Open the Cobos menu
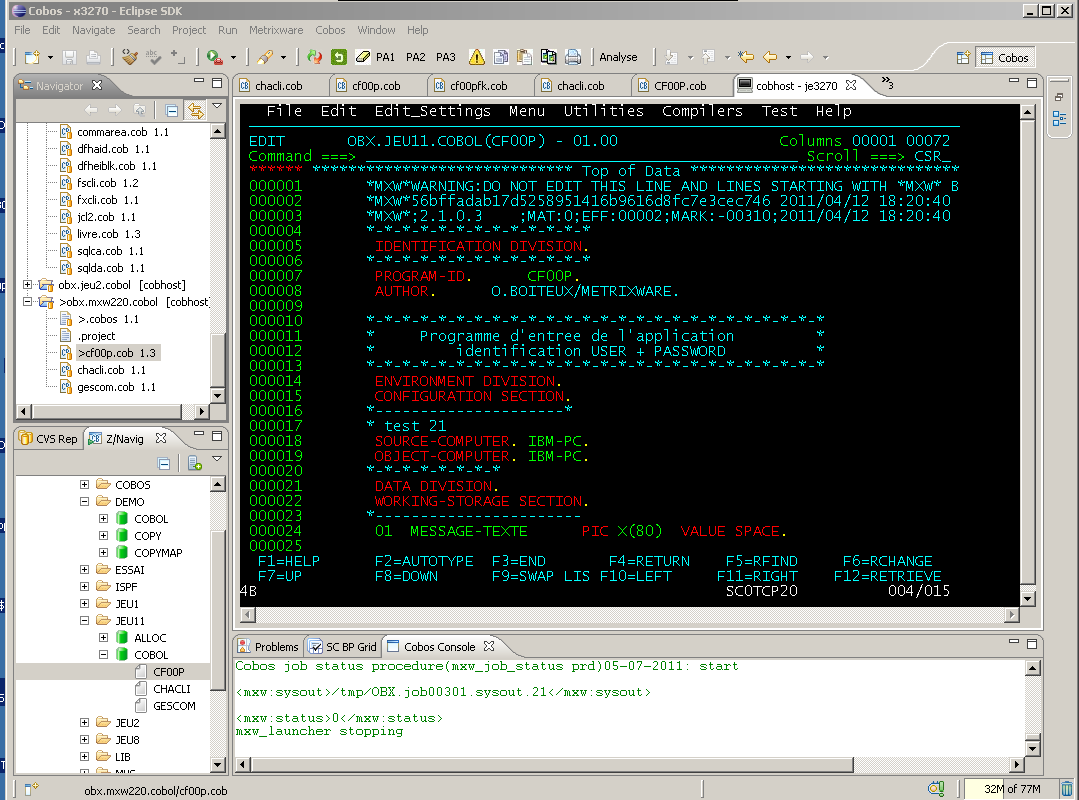The height and width of the screenshot is (800, 1079). click(330, 30)
